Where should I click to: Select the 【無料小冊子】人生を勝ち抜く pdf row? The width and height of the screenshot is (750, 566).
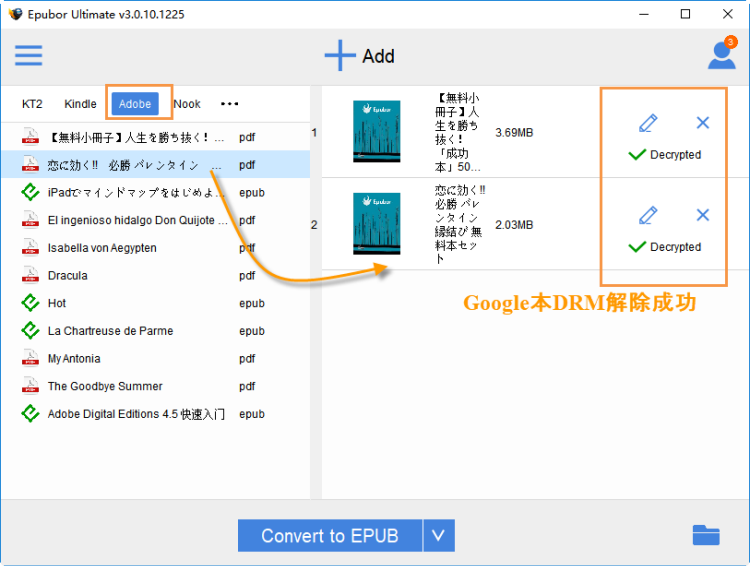pyautogui.click(x=155, y=137)
